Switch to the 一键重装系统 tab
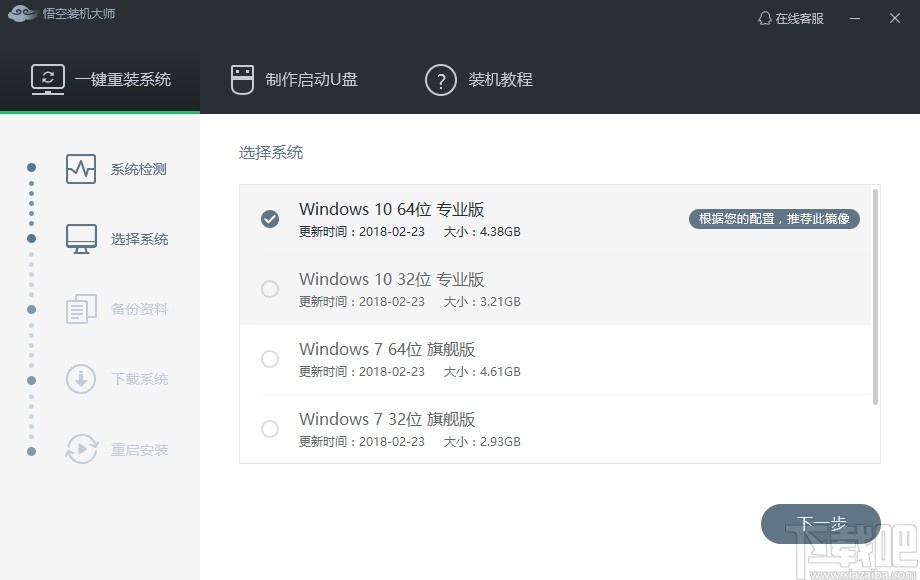The width and height of the screenshot is (920, 580). pyautogui.click(x=100, y=80)
